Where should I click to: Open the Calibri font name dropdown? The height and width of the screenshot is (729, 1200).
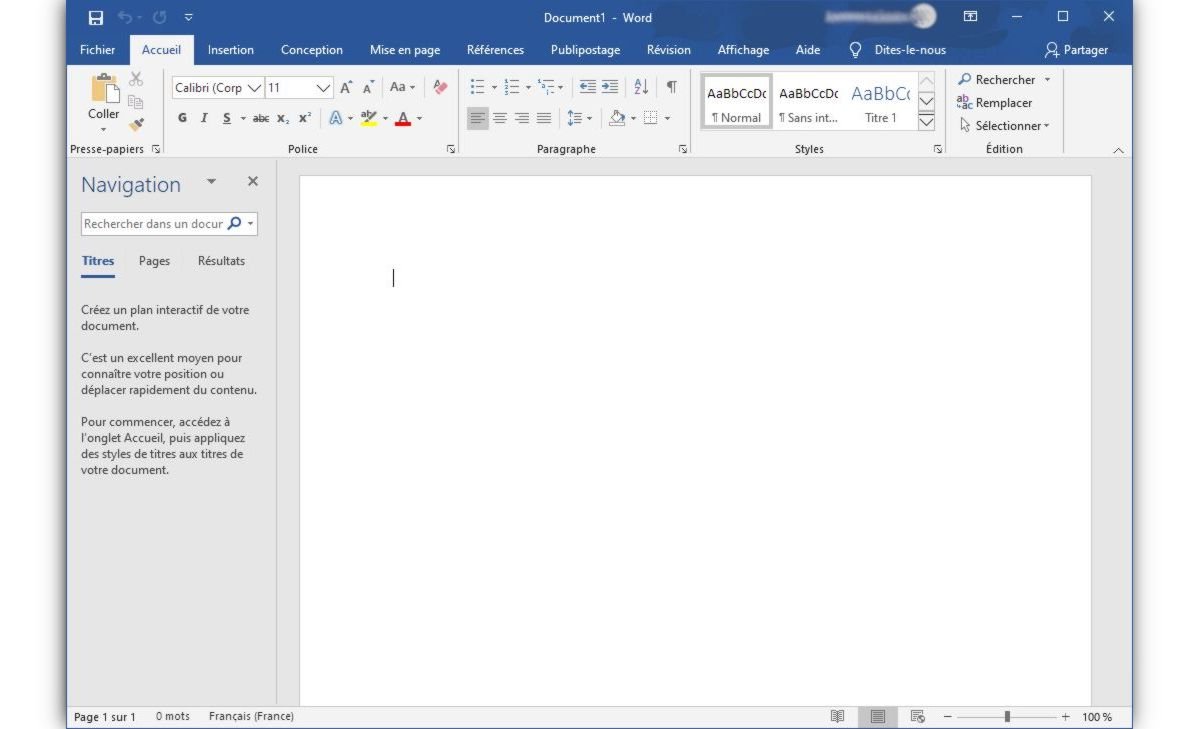pos(254,88)
